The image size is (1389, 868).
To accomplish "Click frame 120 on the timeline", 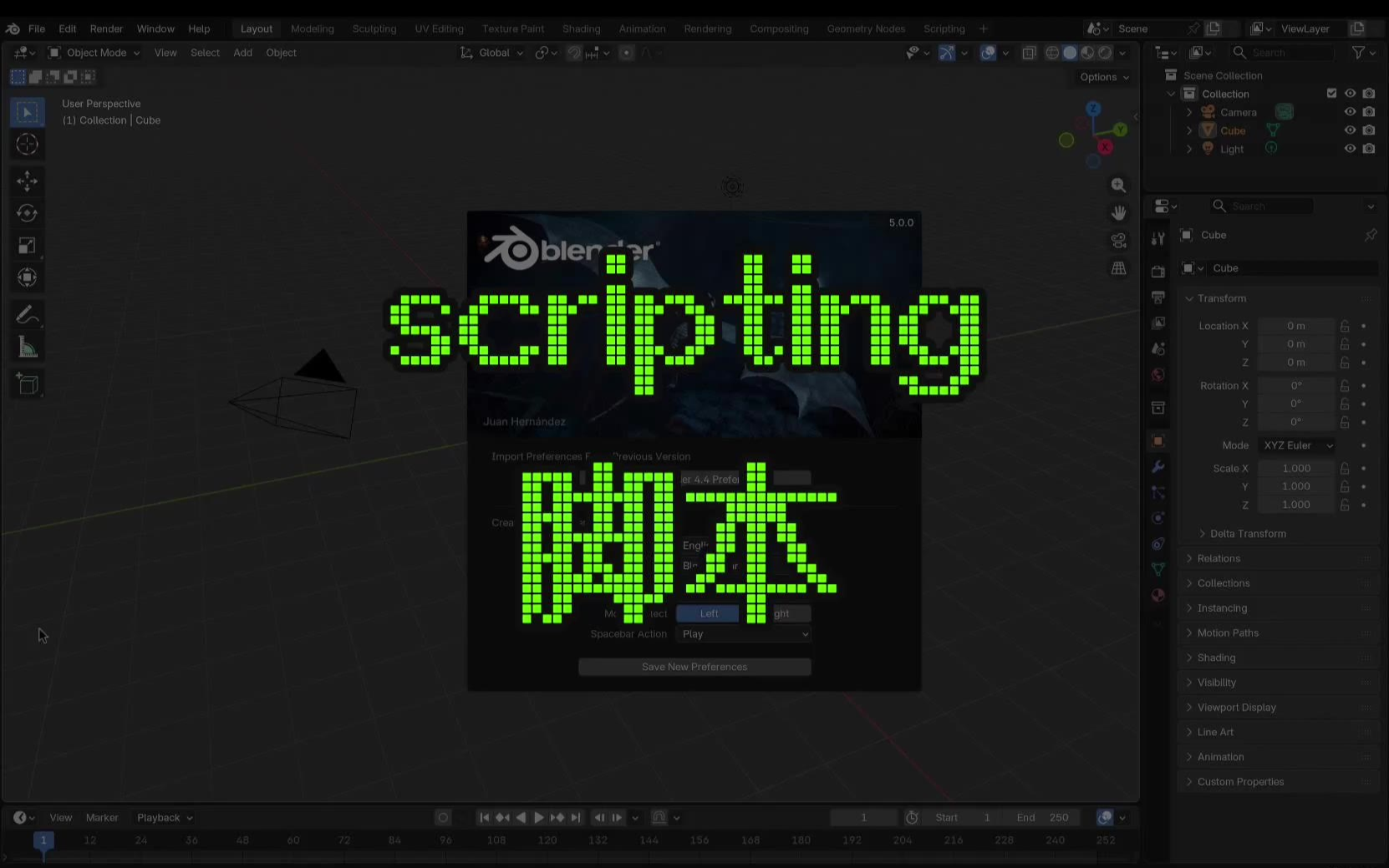I will click(x=547, y=840).
